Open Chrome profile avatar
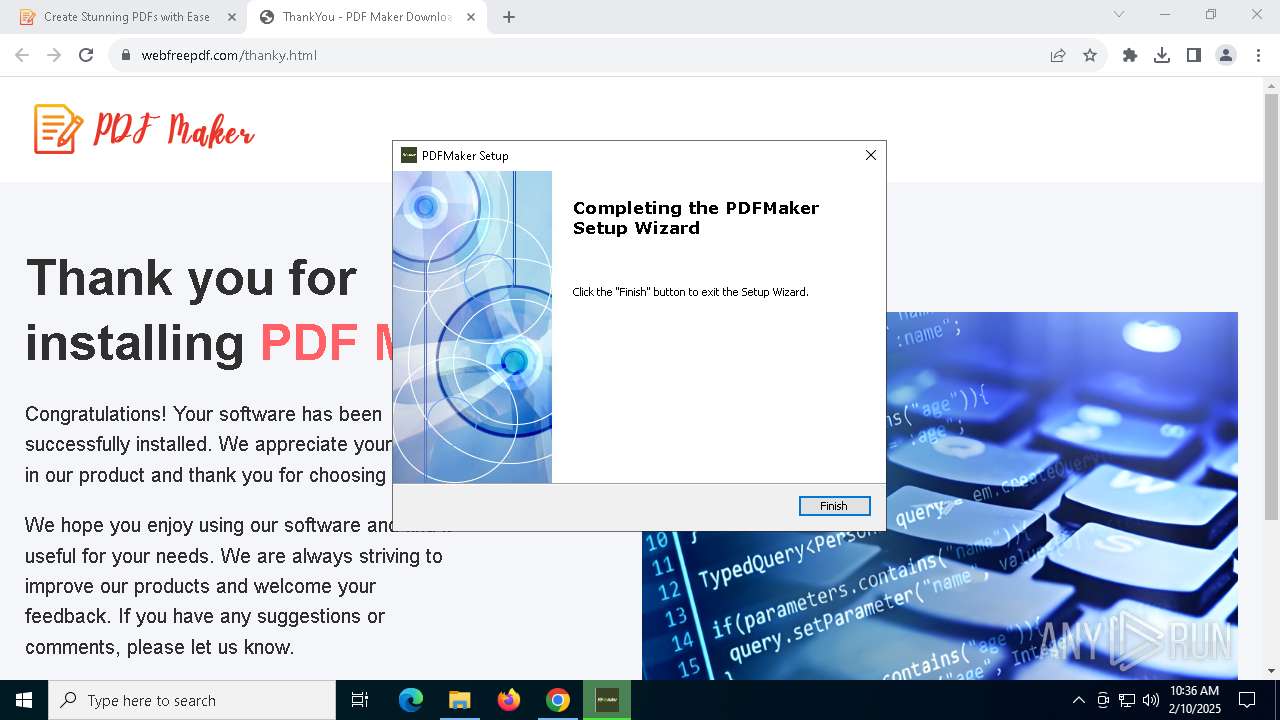This screenshot has height=720, width=1280. tap(1226, 55)
